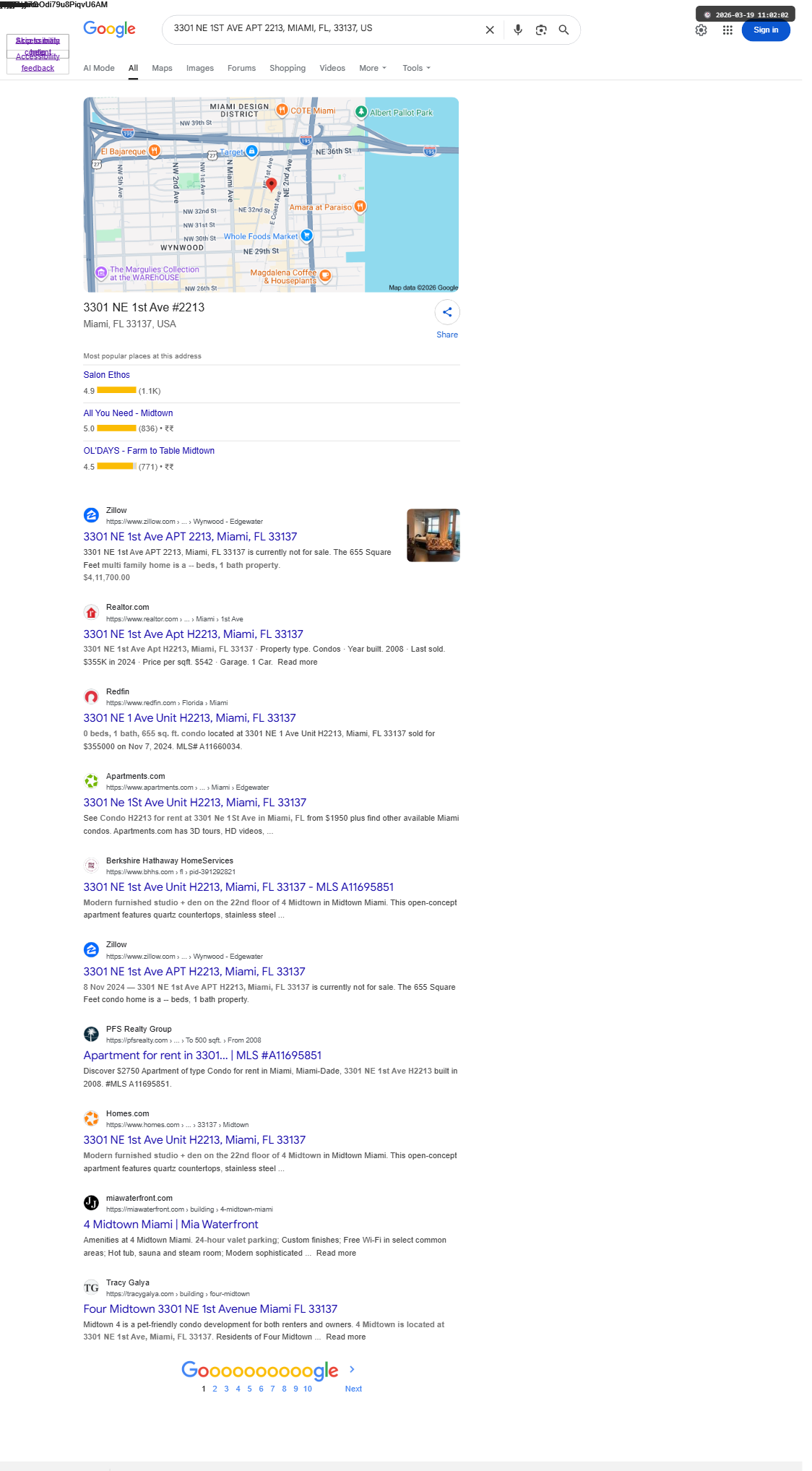Image resolution: width=812 pixels, height=1471 pixels.
Task: Open the Google apps grid
Action: [727, 30]
